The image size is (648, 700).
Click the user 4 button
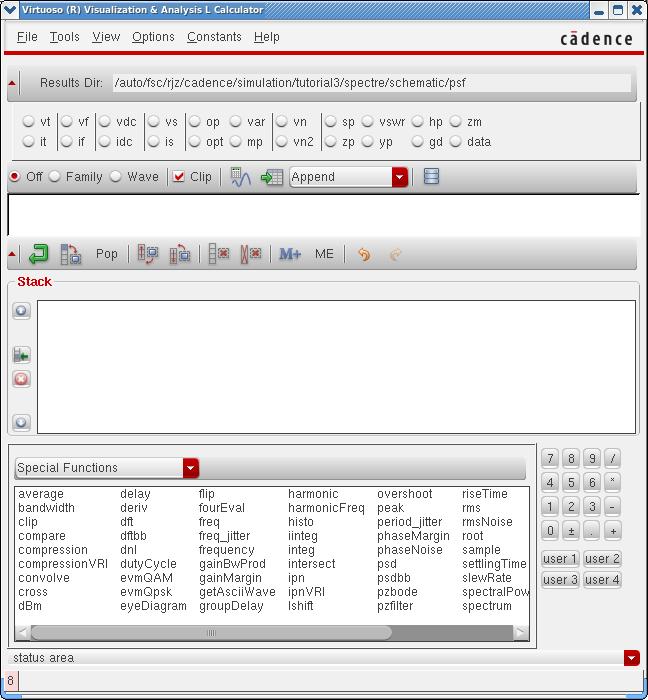[602, 580]
